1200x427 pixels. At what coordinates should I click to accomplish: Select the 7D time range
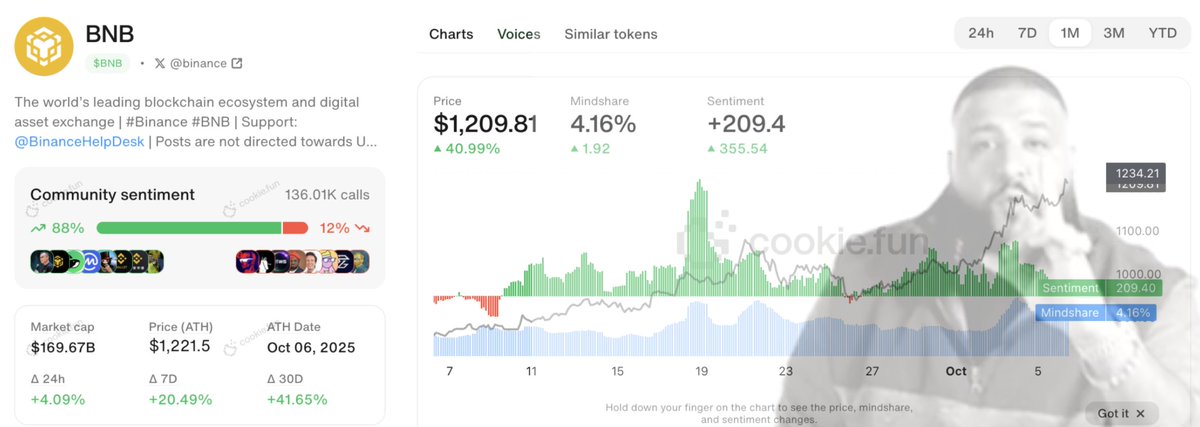tap(1027, 33)
